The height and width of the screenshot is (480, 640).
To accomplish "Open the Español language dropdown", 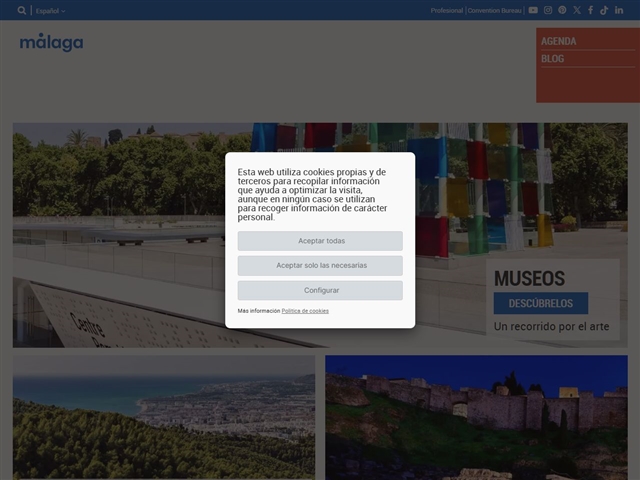I will point(50,11).
